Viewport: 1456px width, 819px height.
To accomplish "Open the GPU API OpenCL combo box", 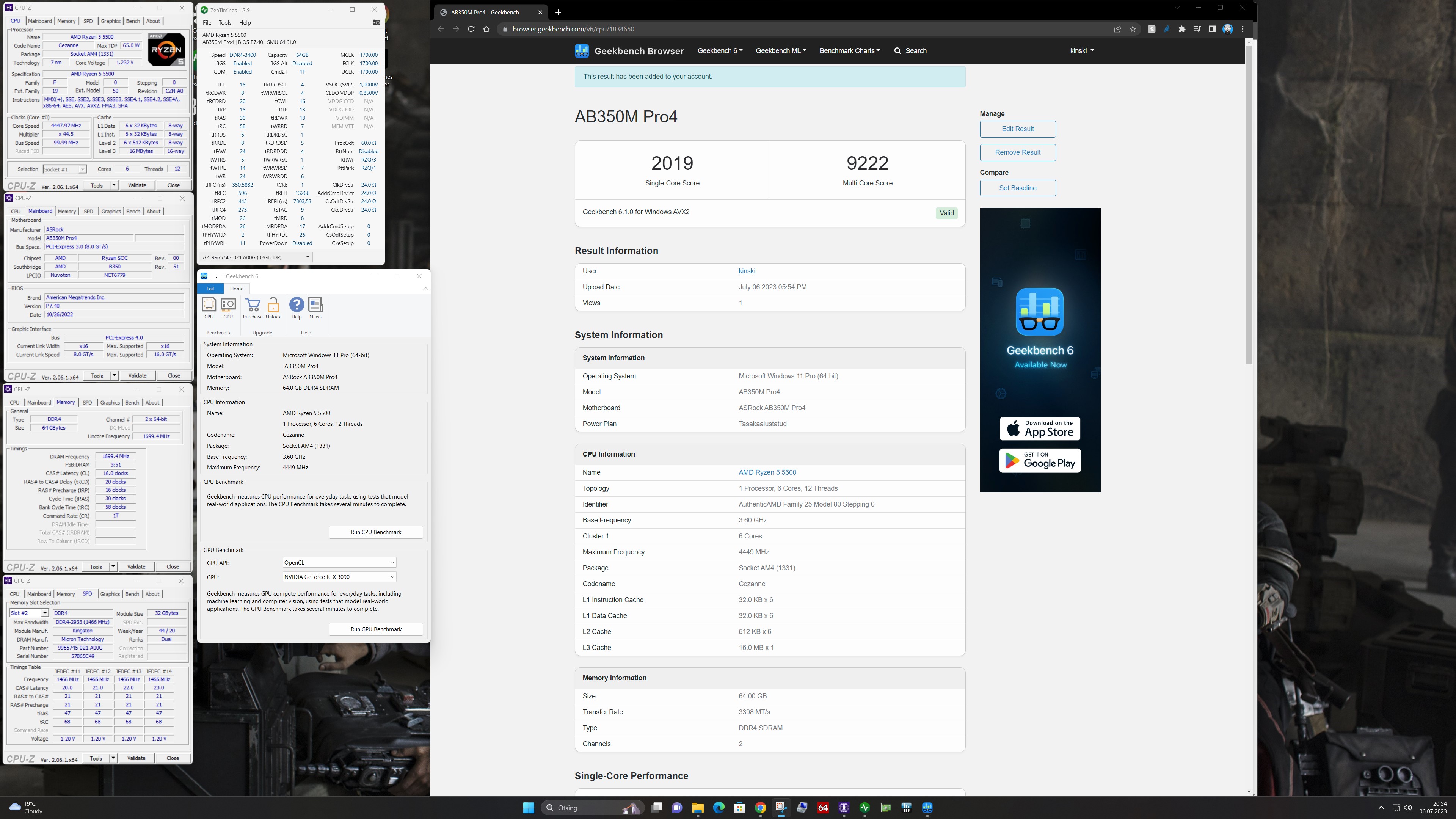I will coord(339,562).
